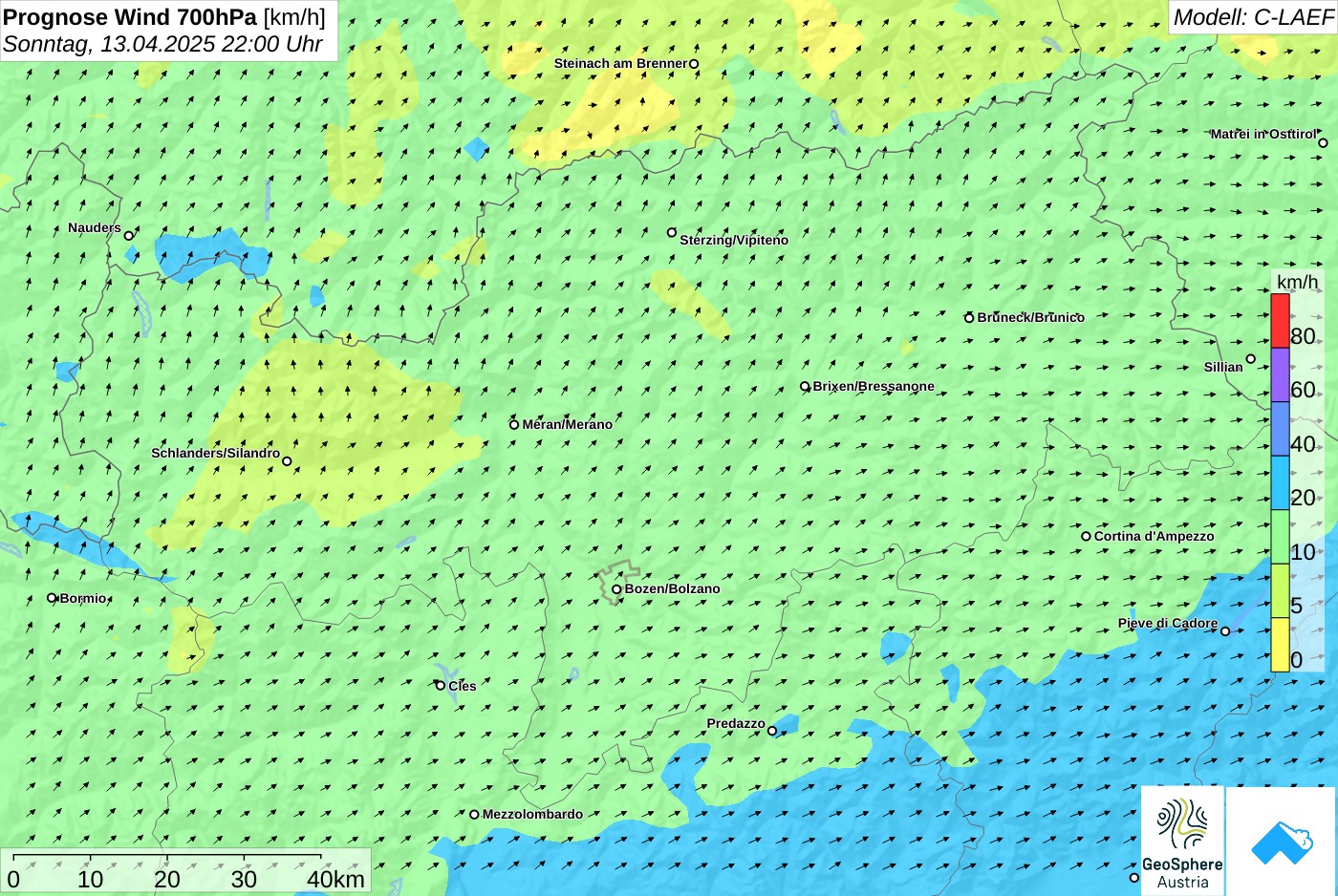Click the Steinach am Brenner location marker
The image size is (1338, 896).
click(694, 64)
